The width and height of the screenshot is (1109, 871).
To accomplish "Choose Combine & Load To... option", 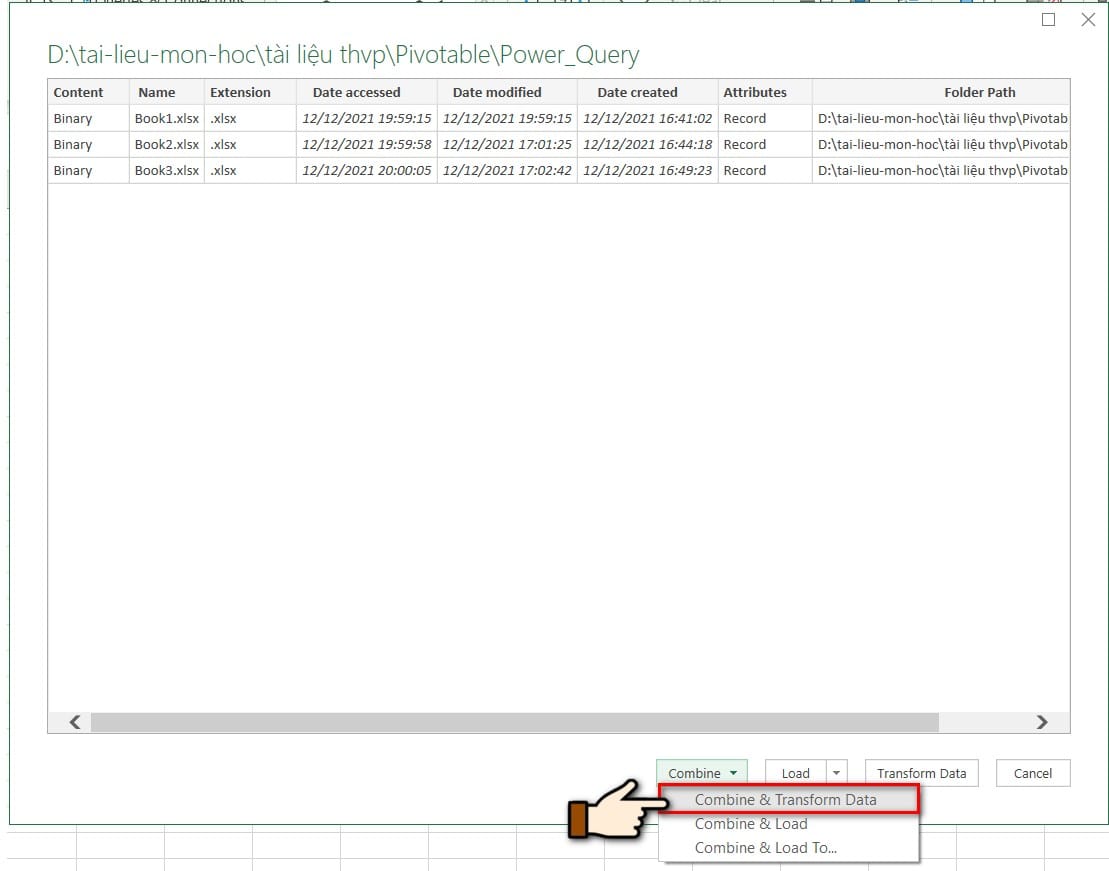I will [x=766, y=847].
